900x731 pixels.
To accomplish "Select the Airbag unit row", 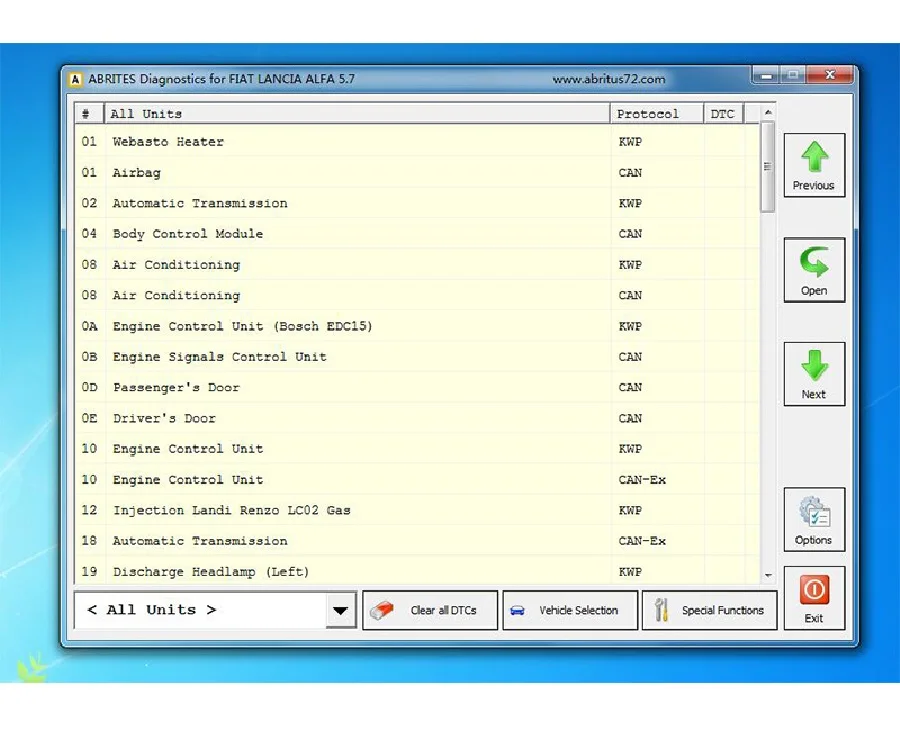I will pos(417,173).
